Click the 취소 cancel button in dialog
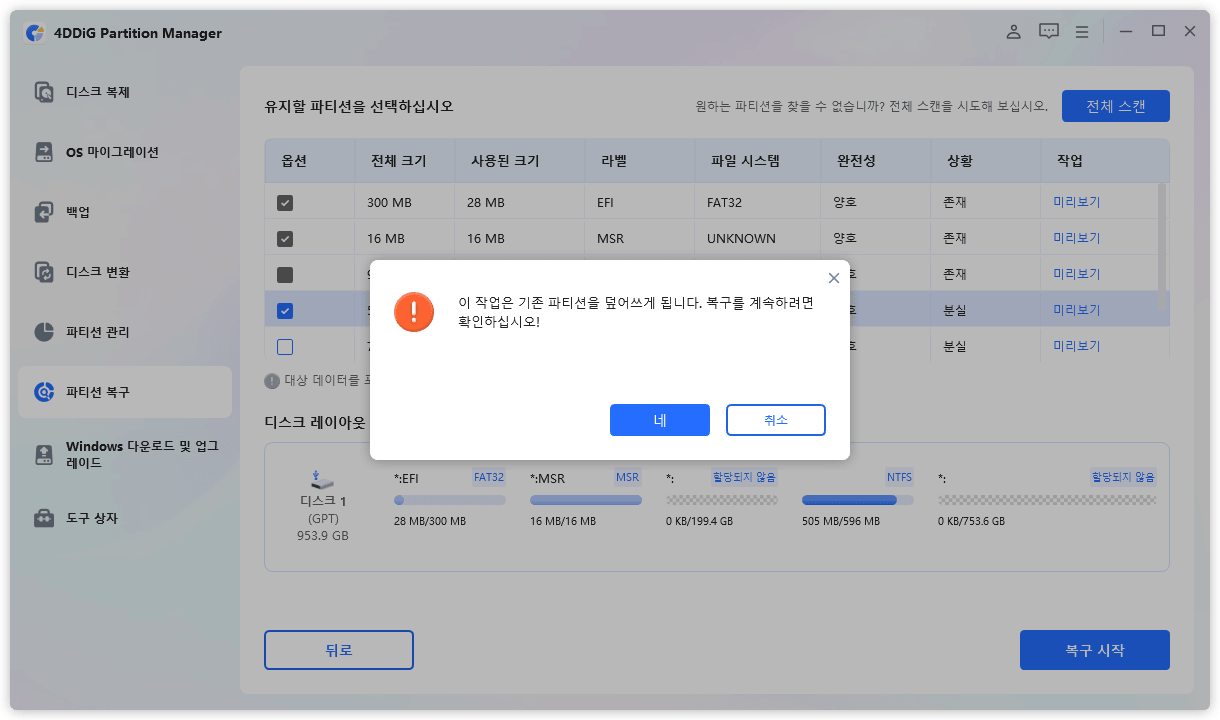This screenshot has height=720, width=1220. [x=776, y=420]
